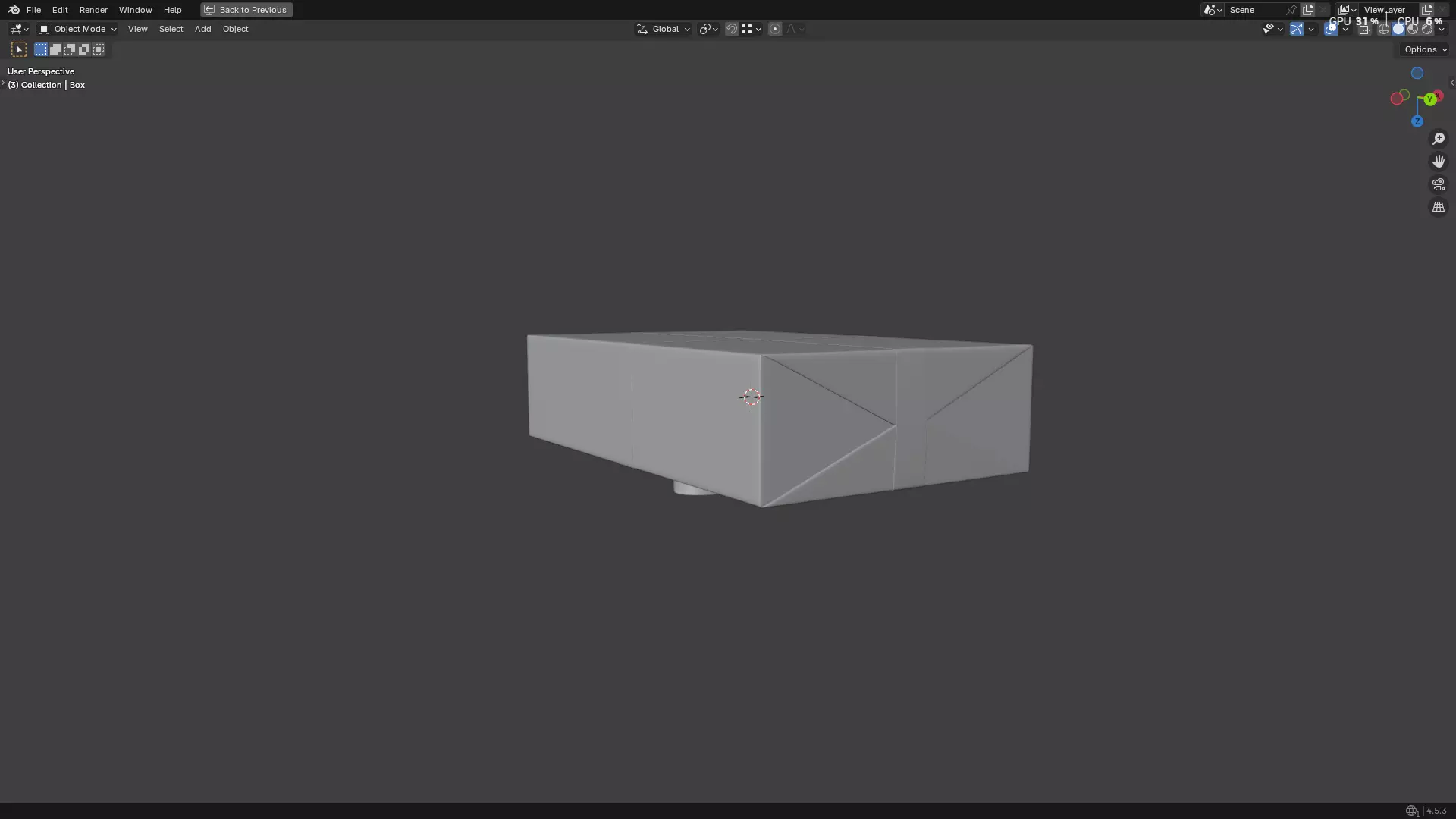This screenshot has width=1456, height=819.
Task: Pin the scene with the pushpin icon
Action: [1291, 10]
